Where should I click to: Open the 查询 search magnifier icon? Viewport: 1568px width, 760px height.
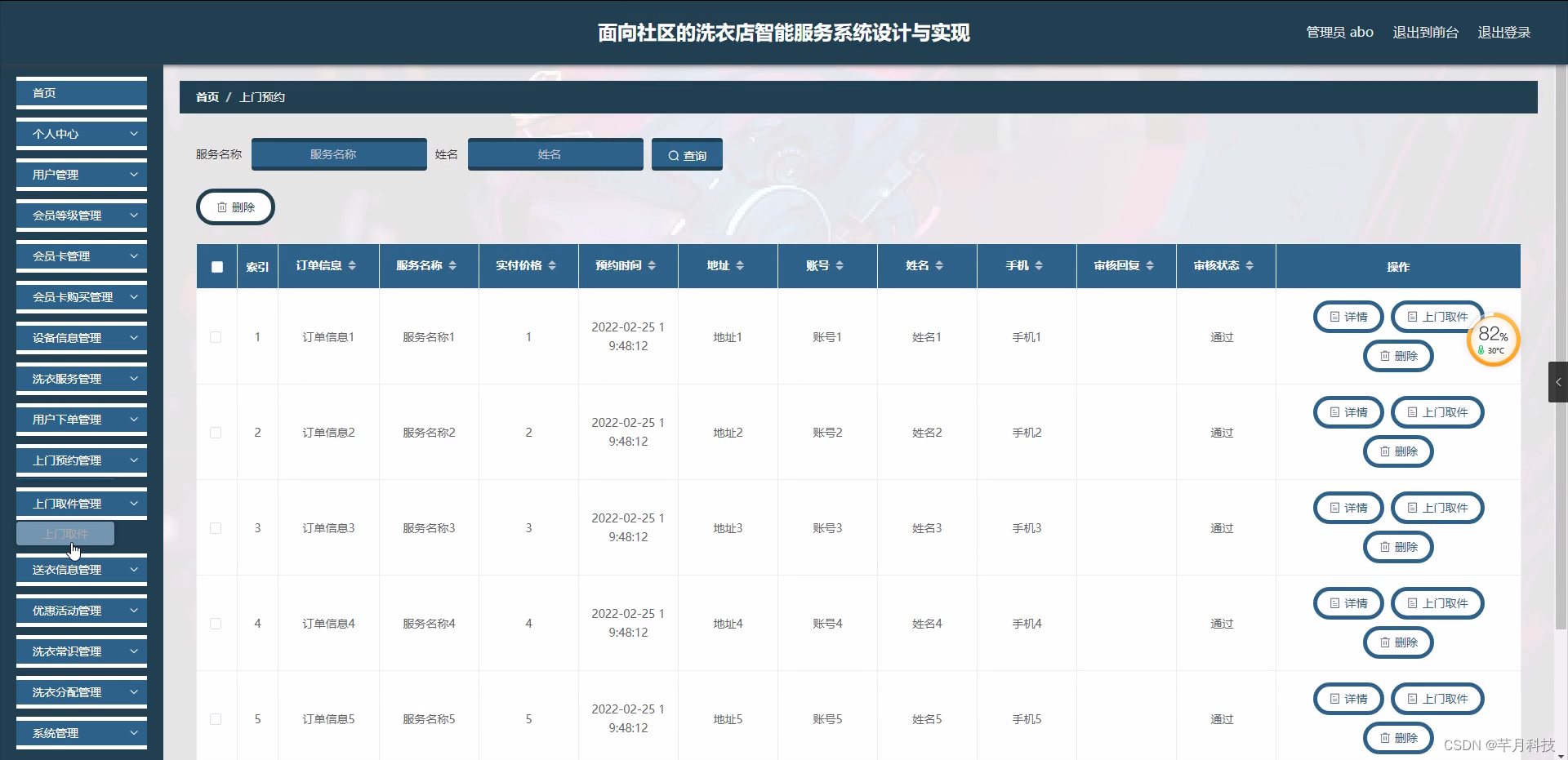coord(673,154)
